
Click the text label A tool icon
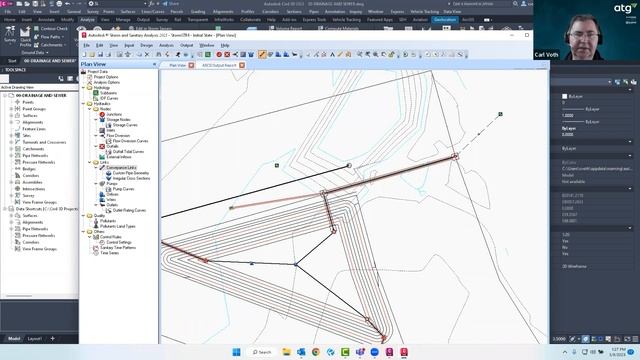point(332,54)
